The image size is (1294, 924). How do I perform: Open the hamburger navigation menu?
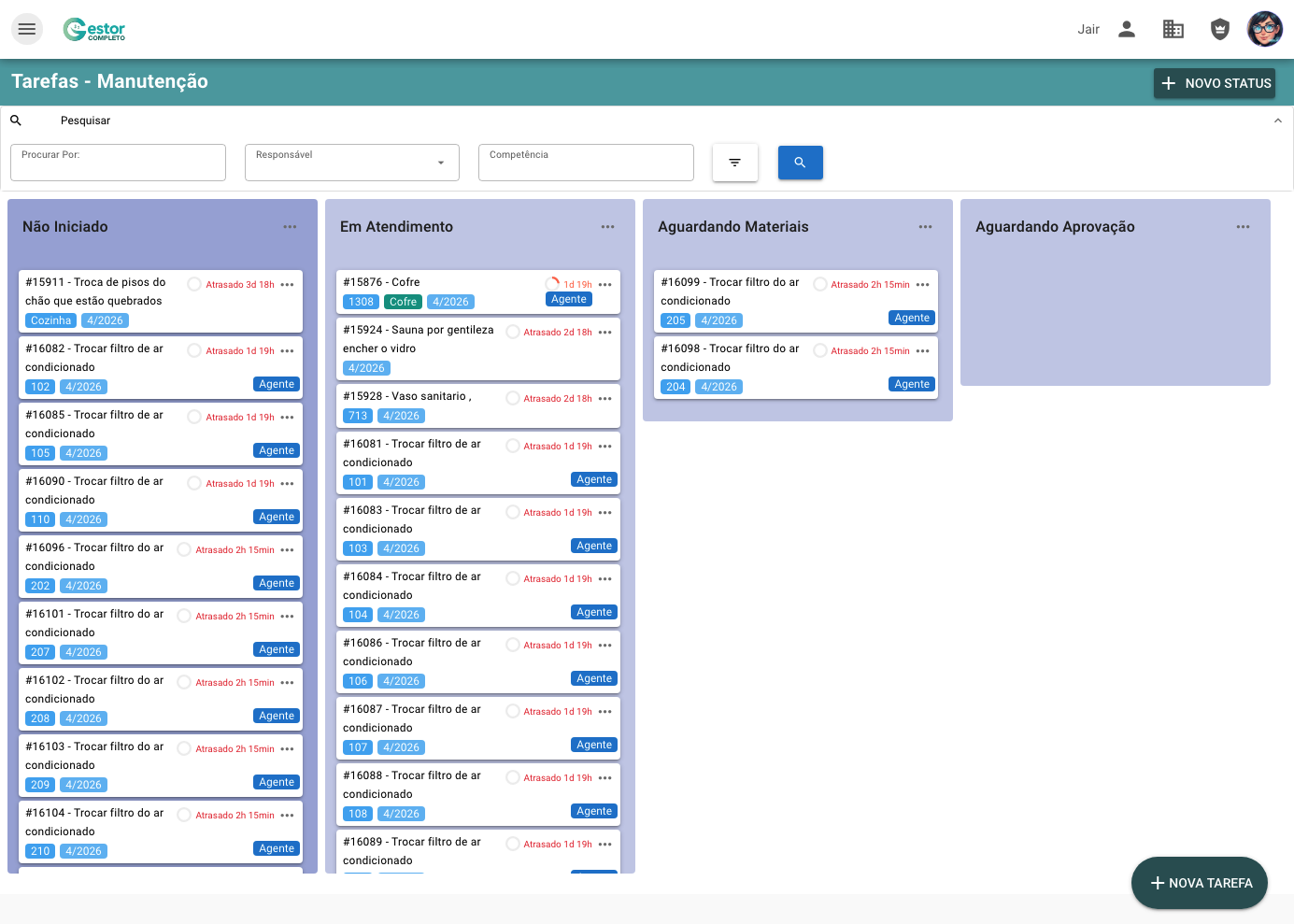coord(27,29)
